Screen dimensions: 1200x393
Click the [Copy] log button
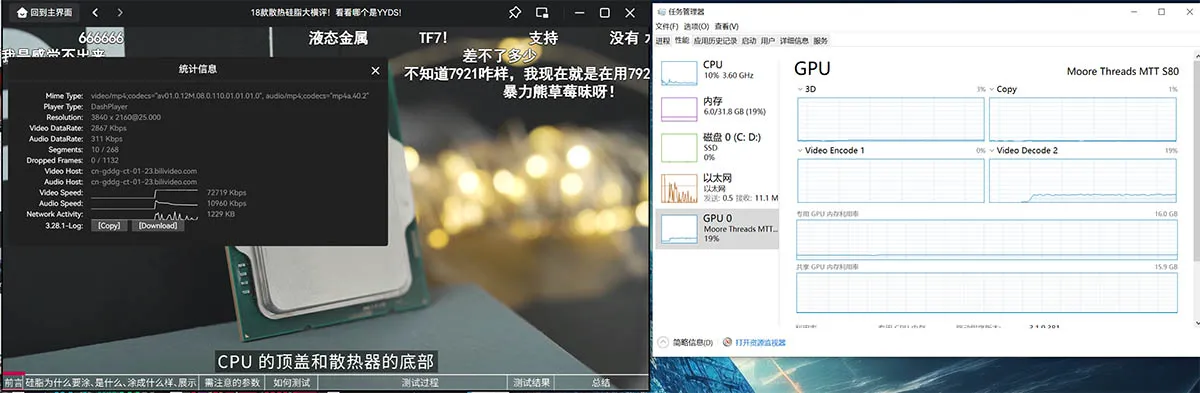point(109,225)
